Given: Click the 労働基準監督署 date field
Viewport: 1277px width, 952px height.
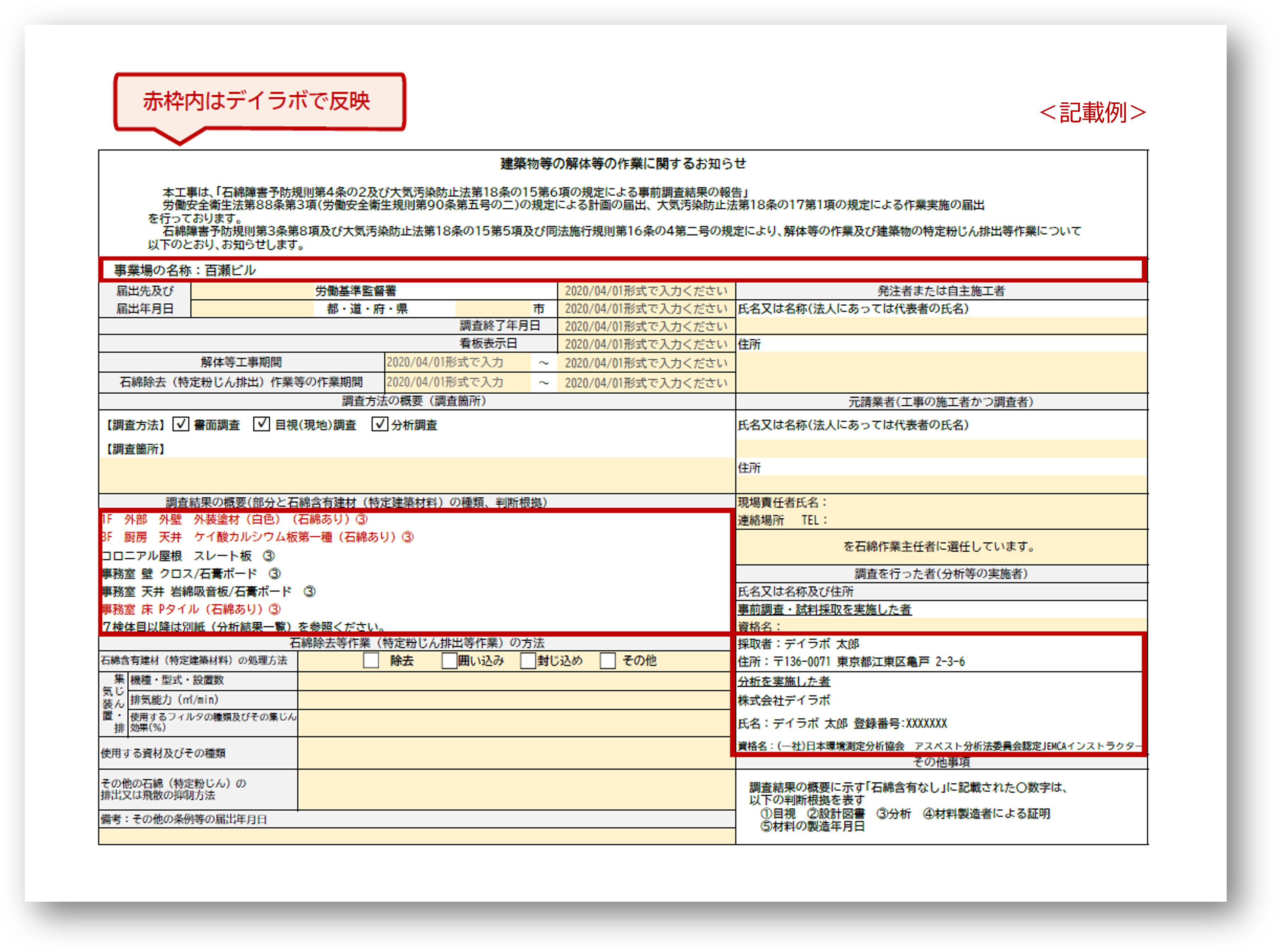Looking at the screenshot, I should click(646, 291).
